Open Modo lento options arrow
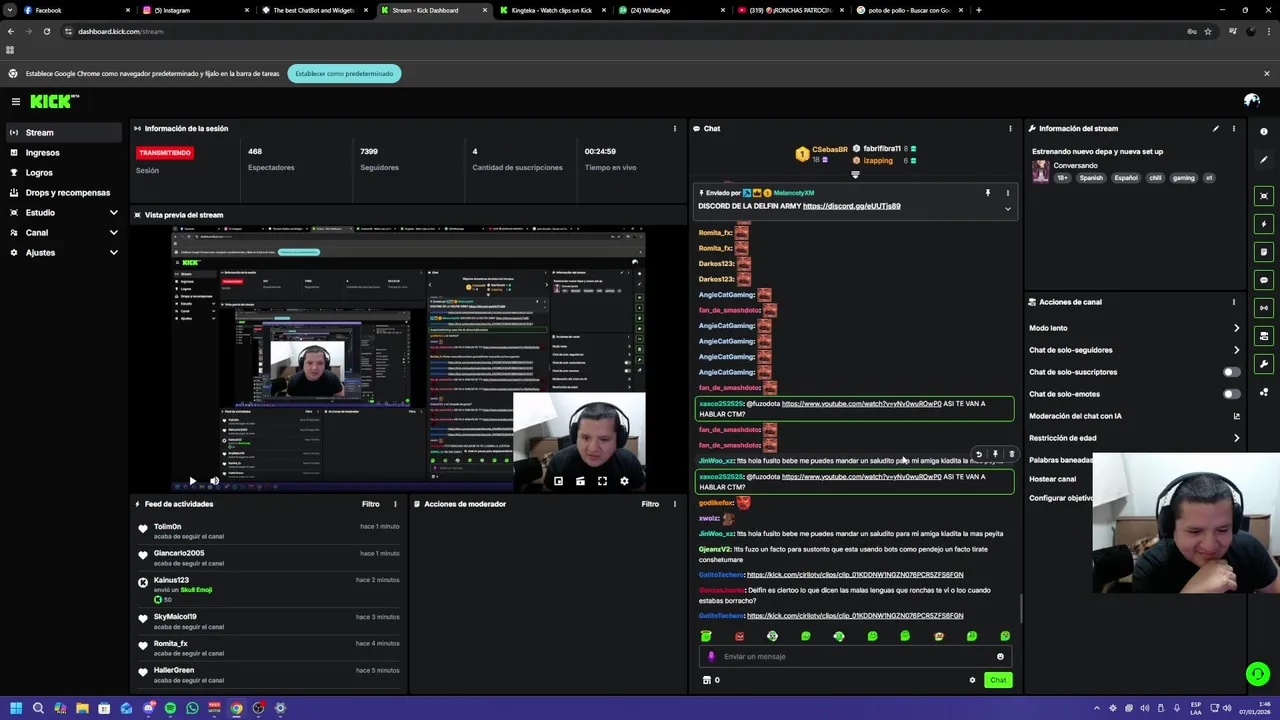Viewport: 1280px width, 720px height. (1236, 328)
